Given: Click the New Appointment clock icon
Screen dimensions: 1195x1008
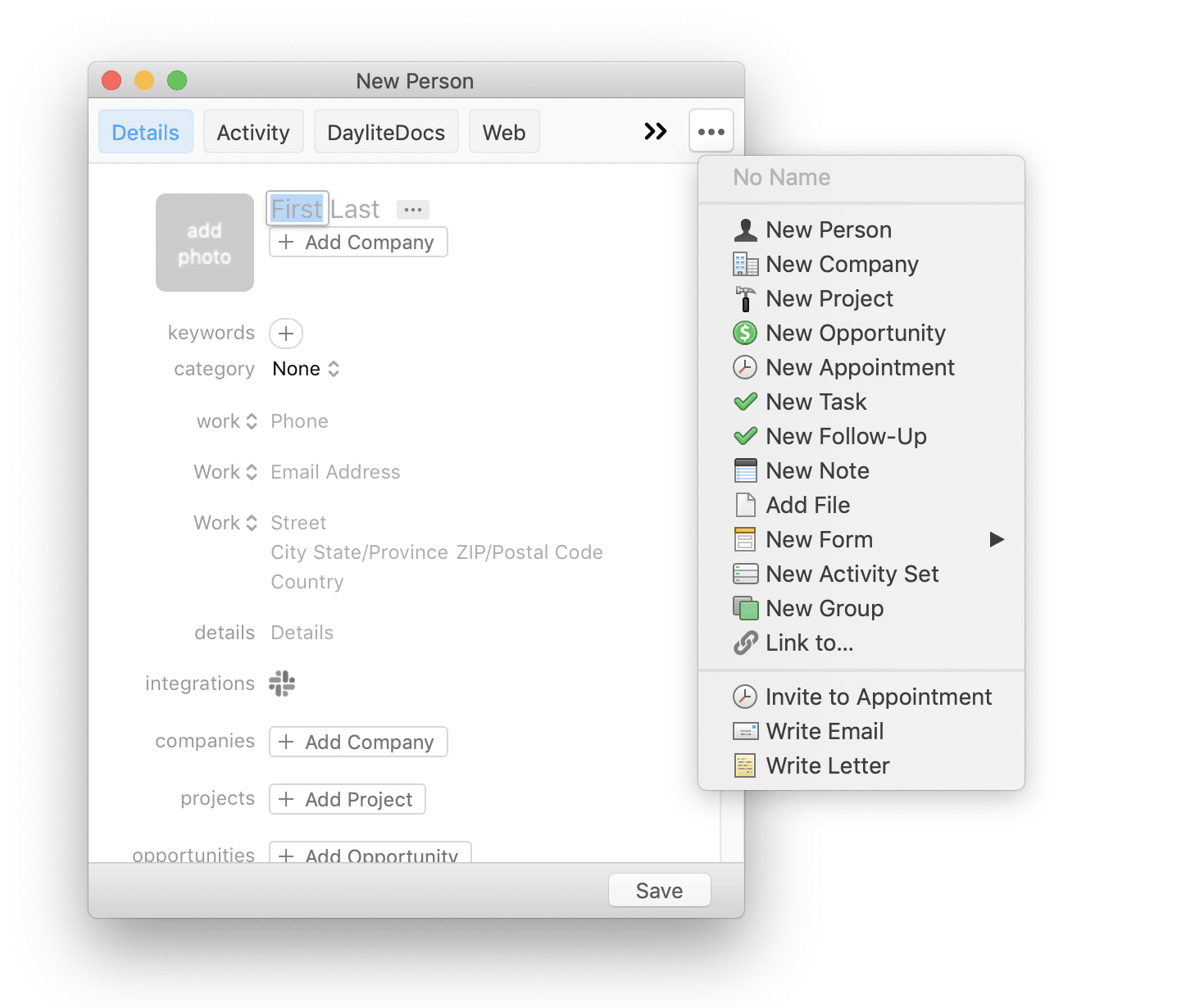Looking at the screenshot, I should [x=745, y=367].
